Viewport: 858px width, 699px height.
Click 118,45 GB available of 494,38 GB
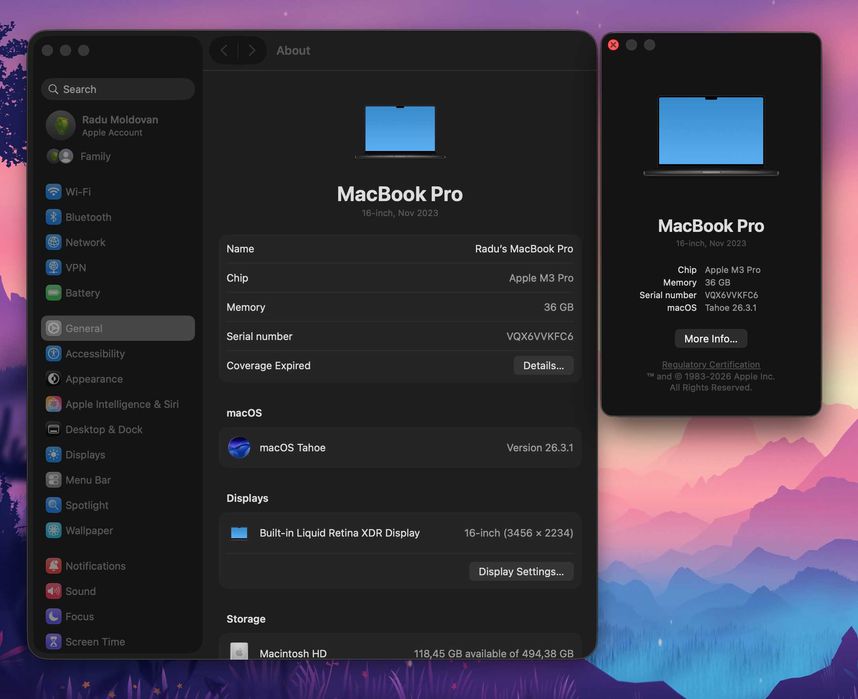point(494,653)
